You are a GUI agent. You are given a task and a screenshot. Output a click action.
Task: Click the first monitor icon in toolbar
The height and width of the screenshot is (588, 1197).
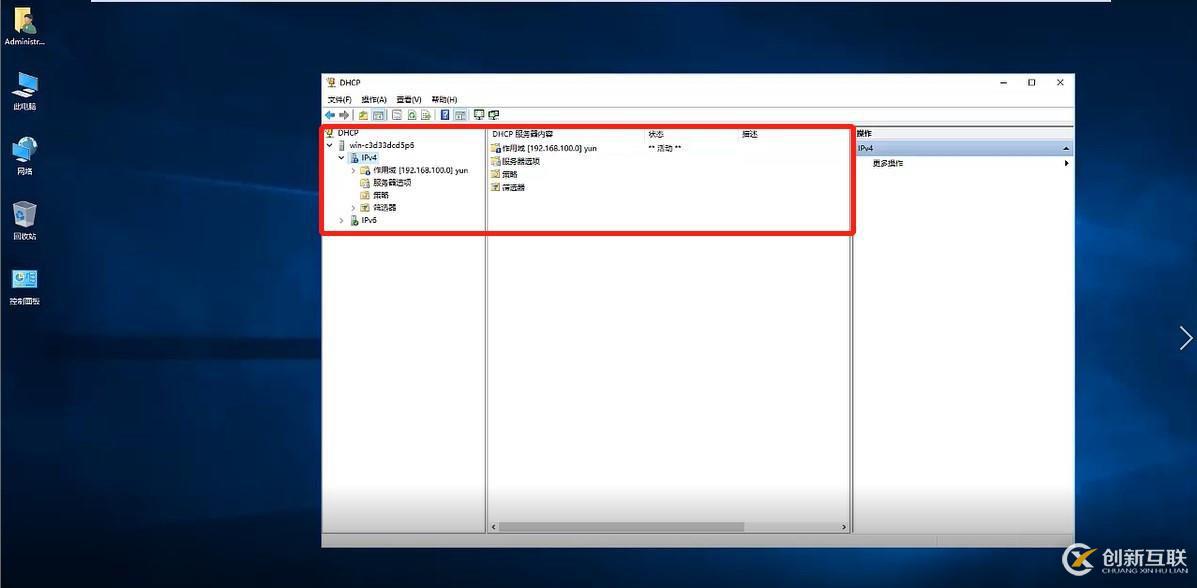pyautogui.click(x=479, y=115)
